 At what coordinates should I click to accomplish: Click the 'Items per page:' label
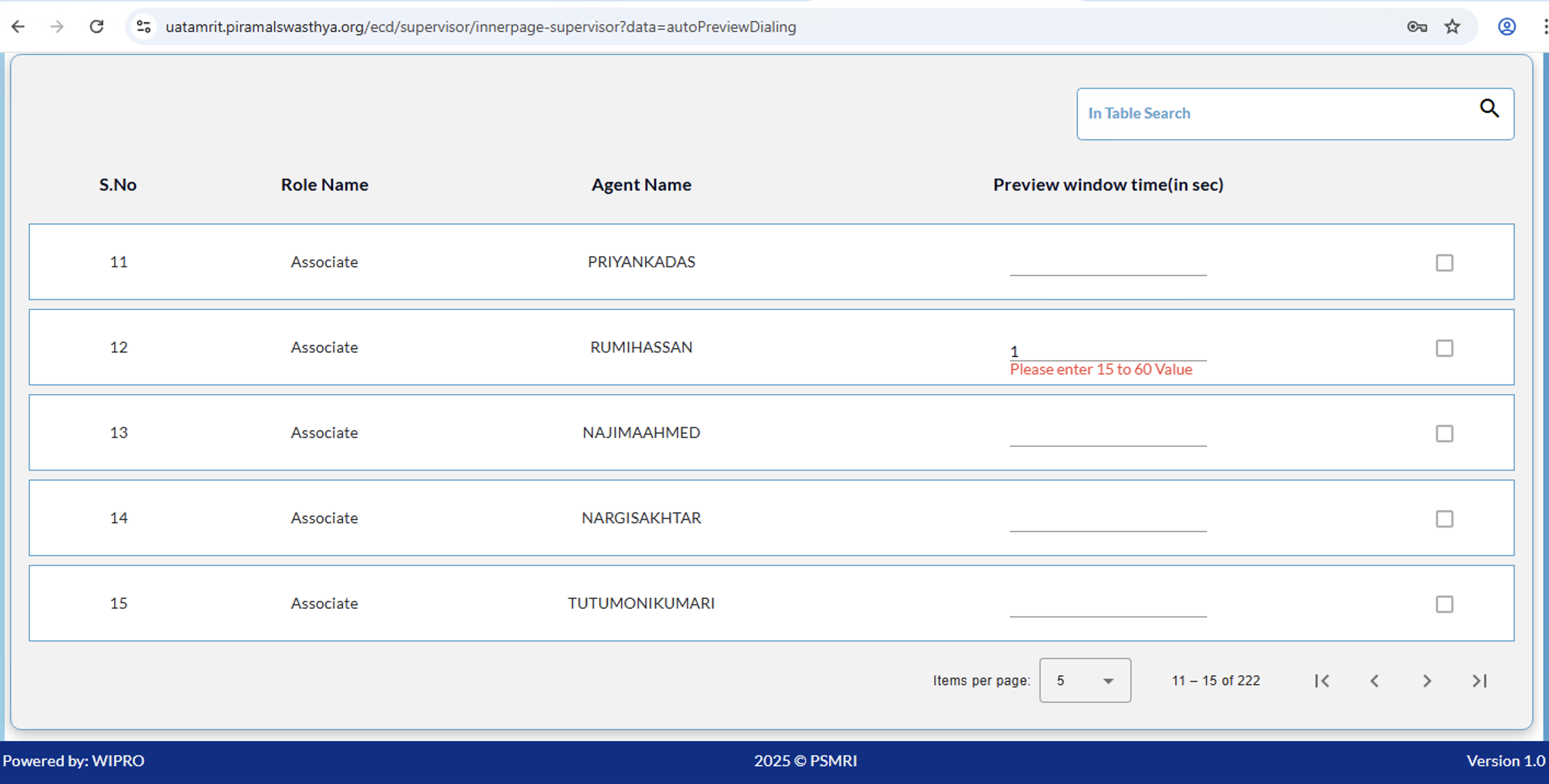[x=982, y=681]
